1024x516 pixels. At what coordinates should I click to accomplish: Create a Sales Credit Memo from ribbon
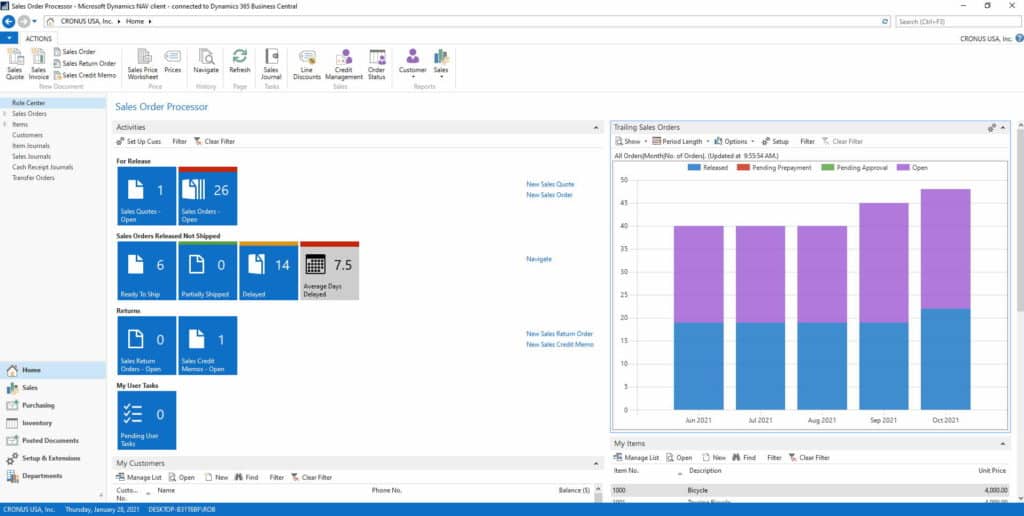point(84,75)
